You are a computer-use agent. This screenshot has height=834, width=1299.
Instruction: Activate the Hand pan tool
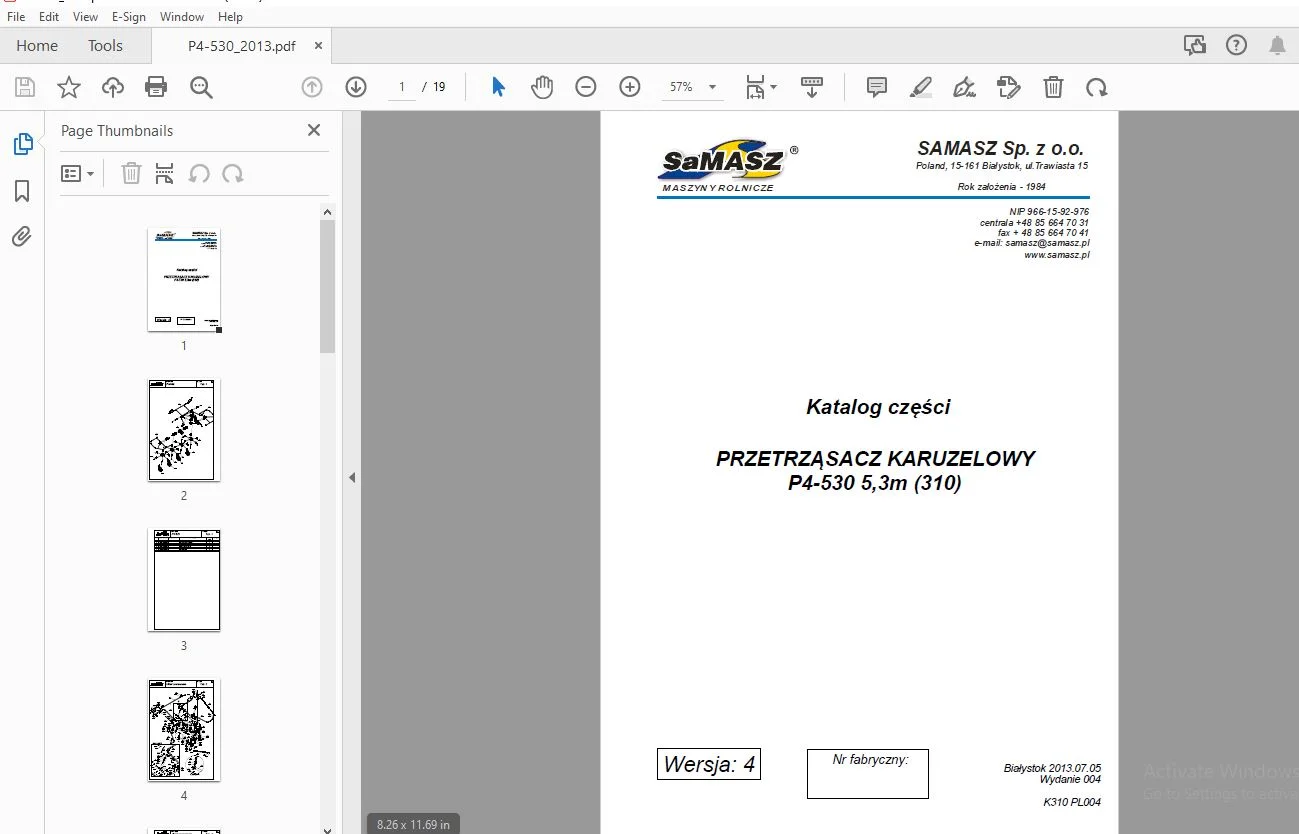542,87
